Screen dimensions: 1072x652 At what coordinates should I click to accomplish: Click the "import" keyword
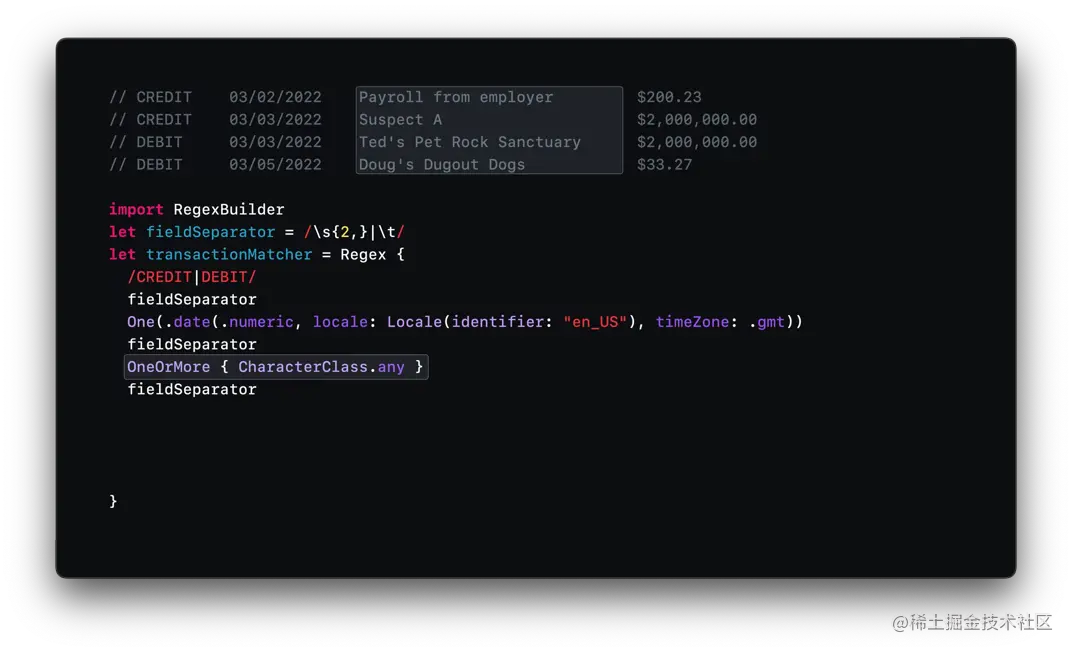tap(136, 210)
